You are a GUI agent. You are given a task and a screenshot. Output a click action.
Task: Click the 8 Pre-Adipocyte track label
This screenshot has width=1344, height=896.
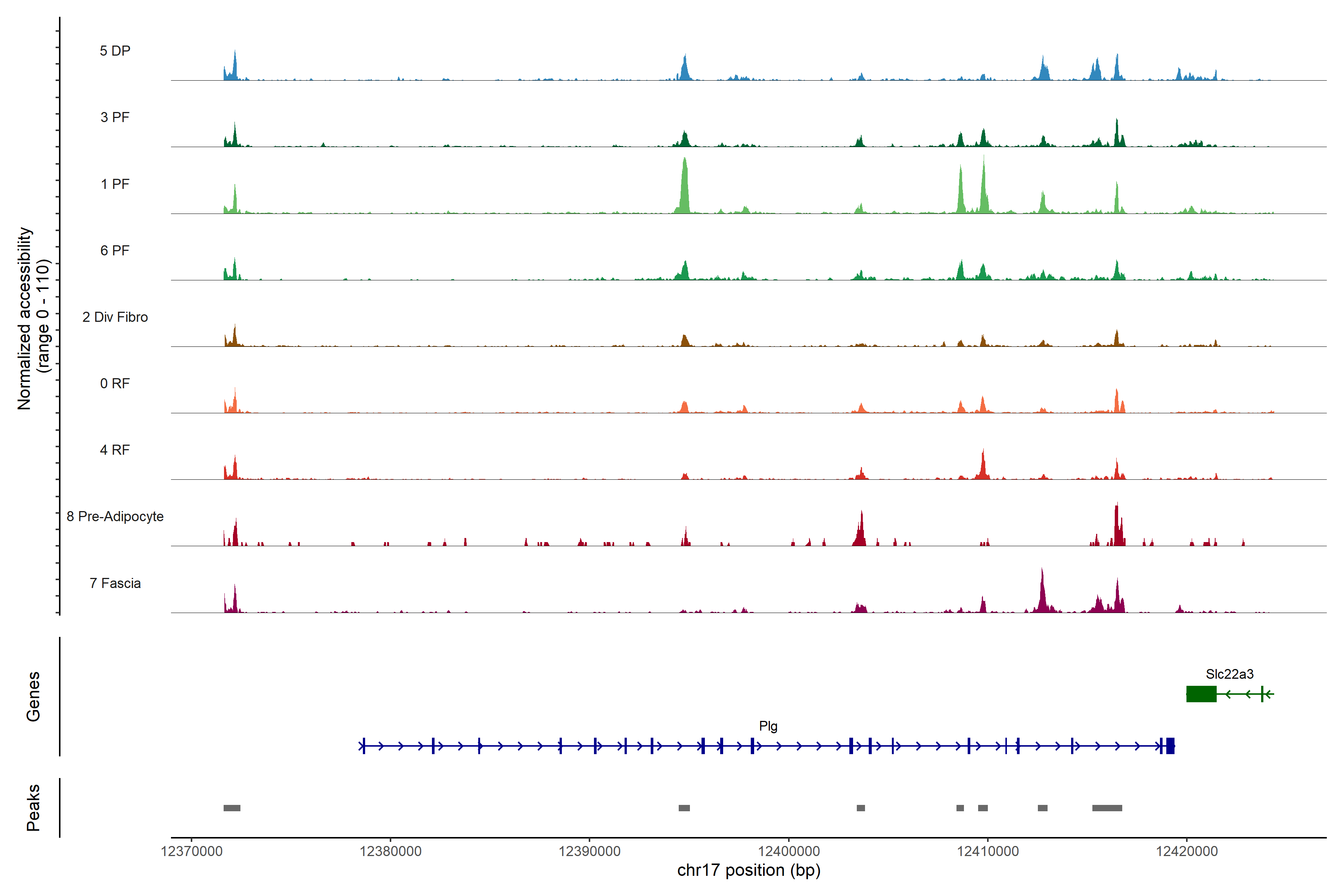[115, 517]
